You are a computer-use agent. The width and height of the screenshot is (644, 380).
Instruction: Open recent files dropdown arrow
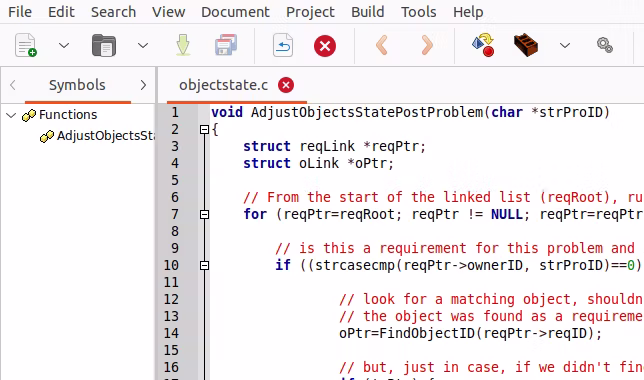tap(143, 45)
